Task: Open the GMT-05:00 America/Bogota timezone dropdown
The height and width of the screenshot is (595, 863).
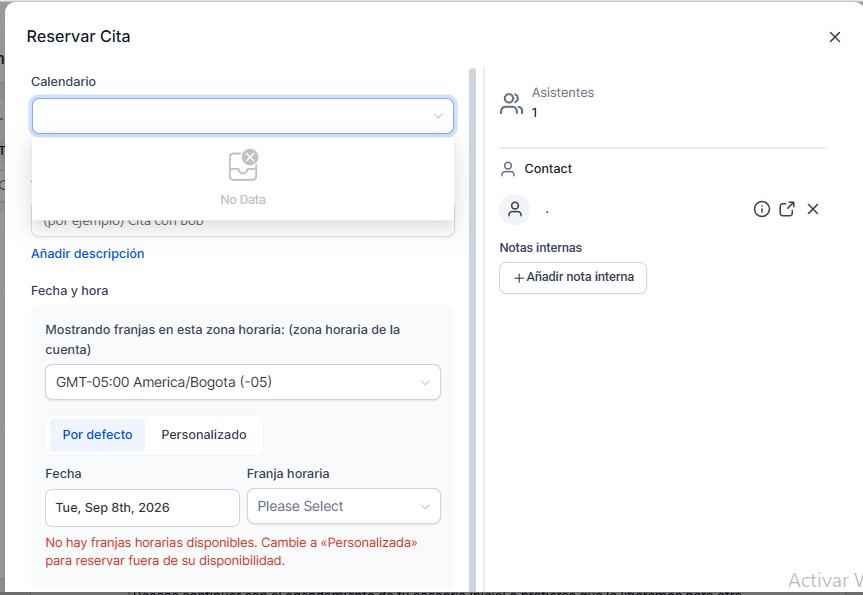Action: (x=243, y=382)
